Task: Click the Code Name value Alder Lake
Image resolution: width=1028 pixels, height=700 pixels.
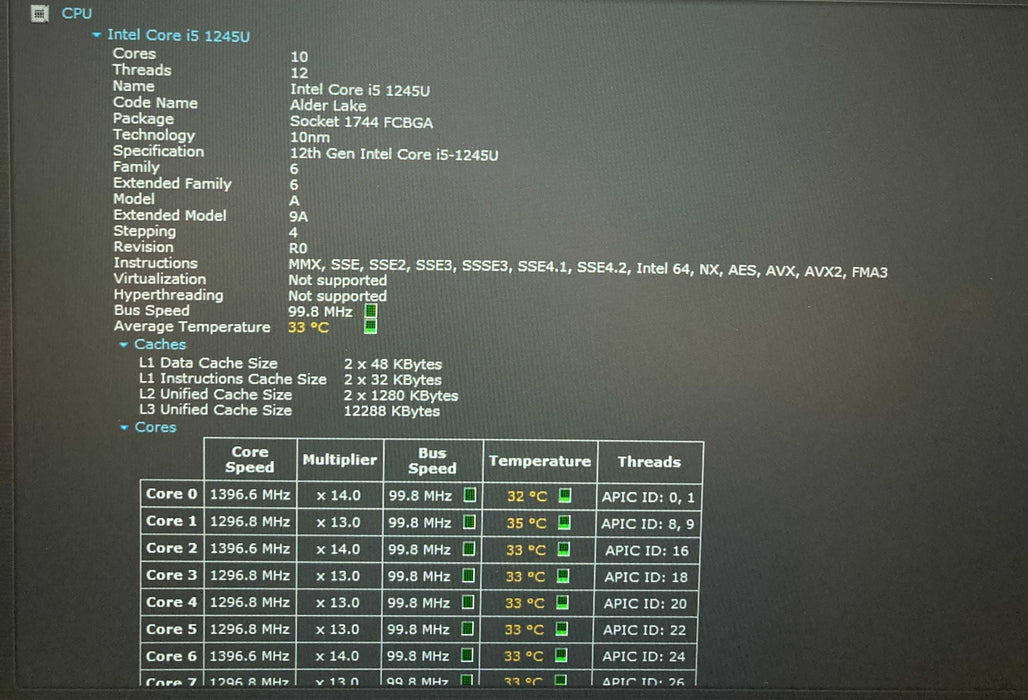Action: pos(328,106)
